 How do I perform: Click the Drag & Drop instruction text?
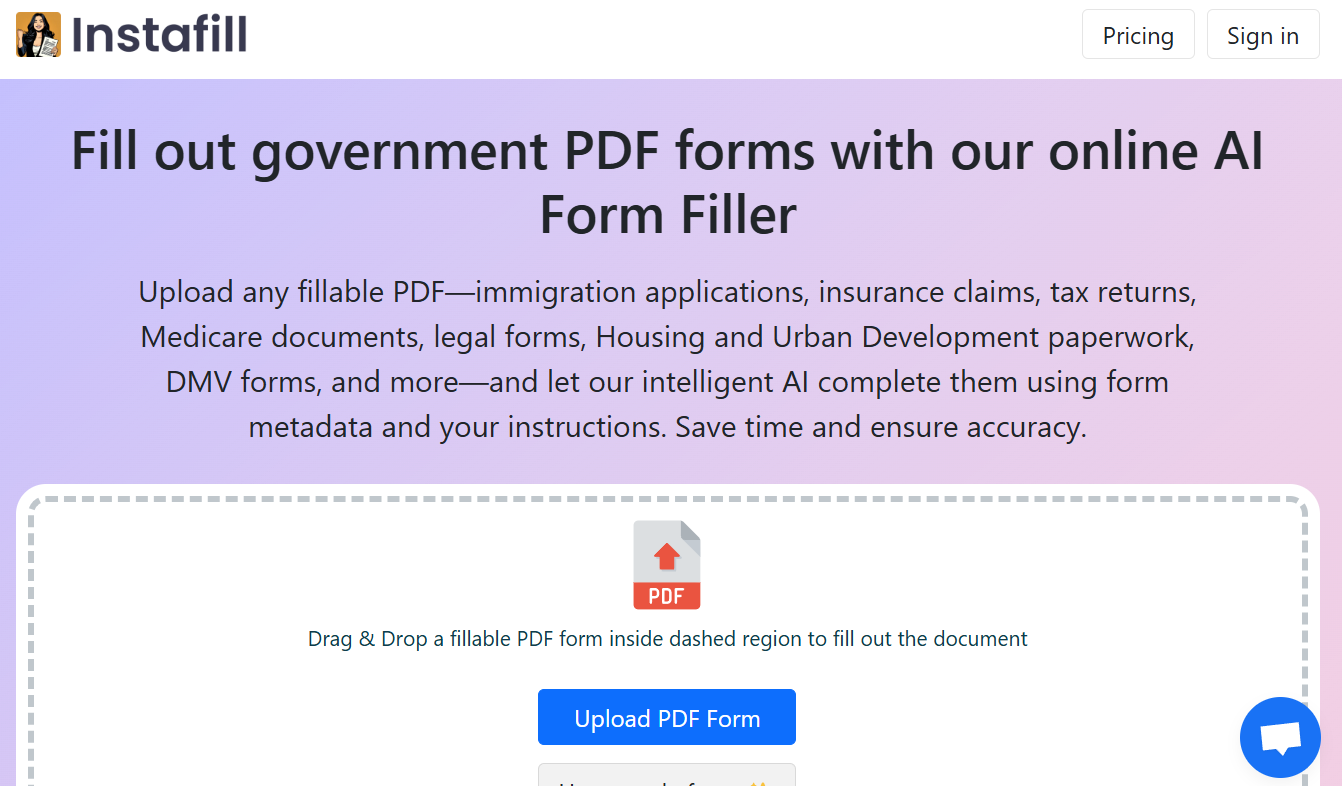(667, 639)
